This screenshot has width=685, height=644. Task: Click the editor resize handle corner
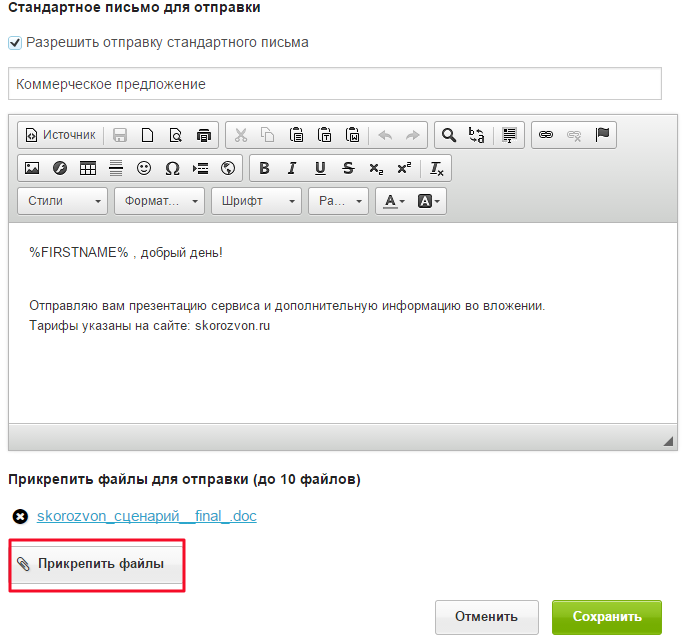(x=668, y=441)
